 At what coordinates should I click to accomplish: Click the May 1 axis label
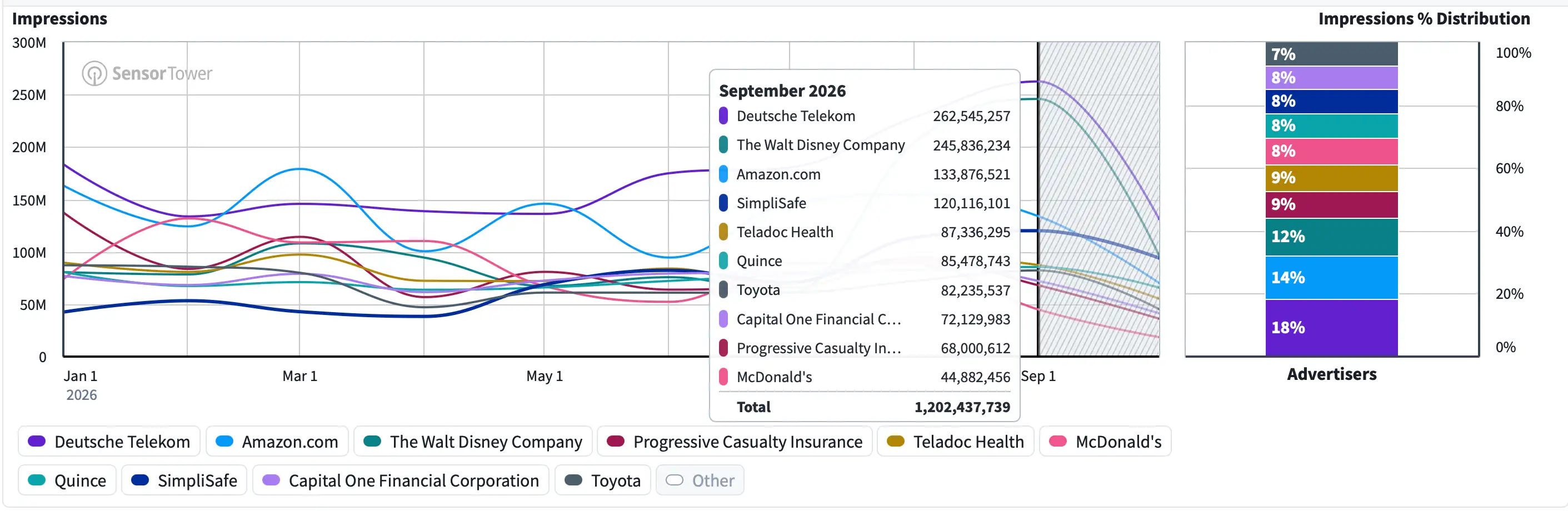point(544,376)
